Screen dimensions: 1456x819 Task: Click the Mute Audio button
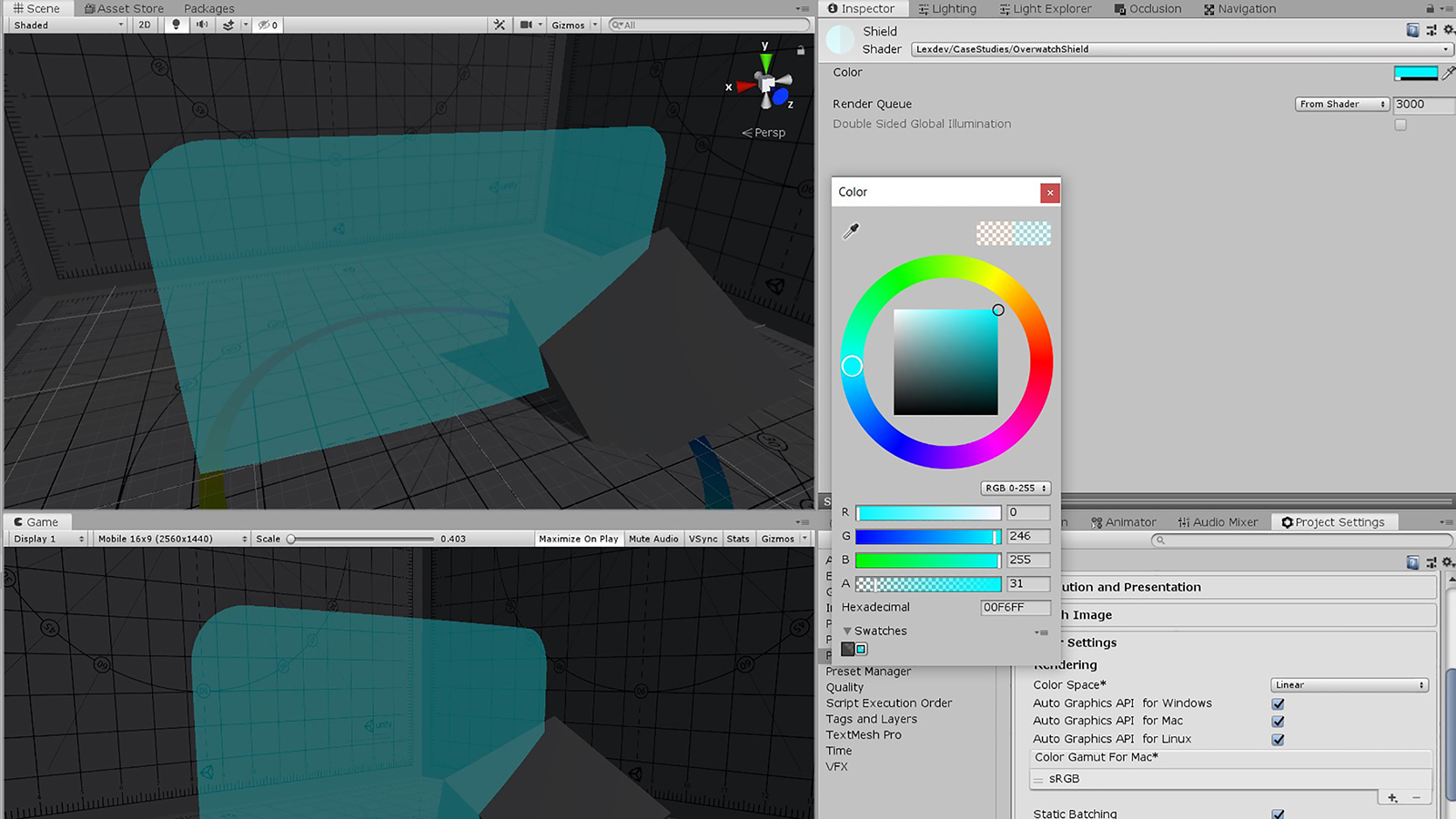653,539
